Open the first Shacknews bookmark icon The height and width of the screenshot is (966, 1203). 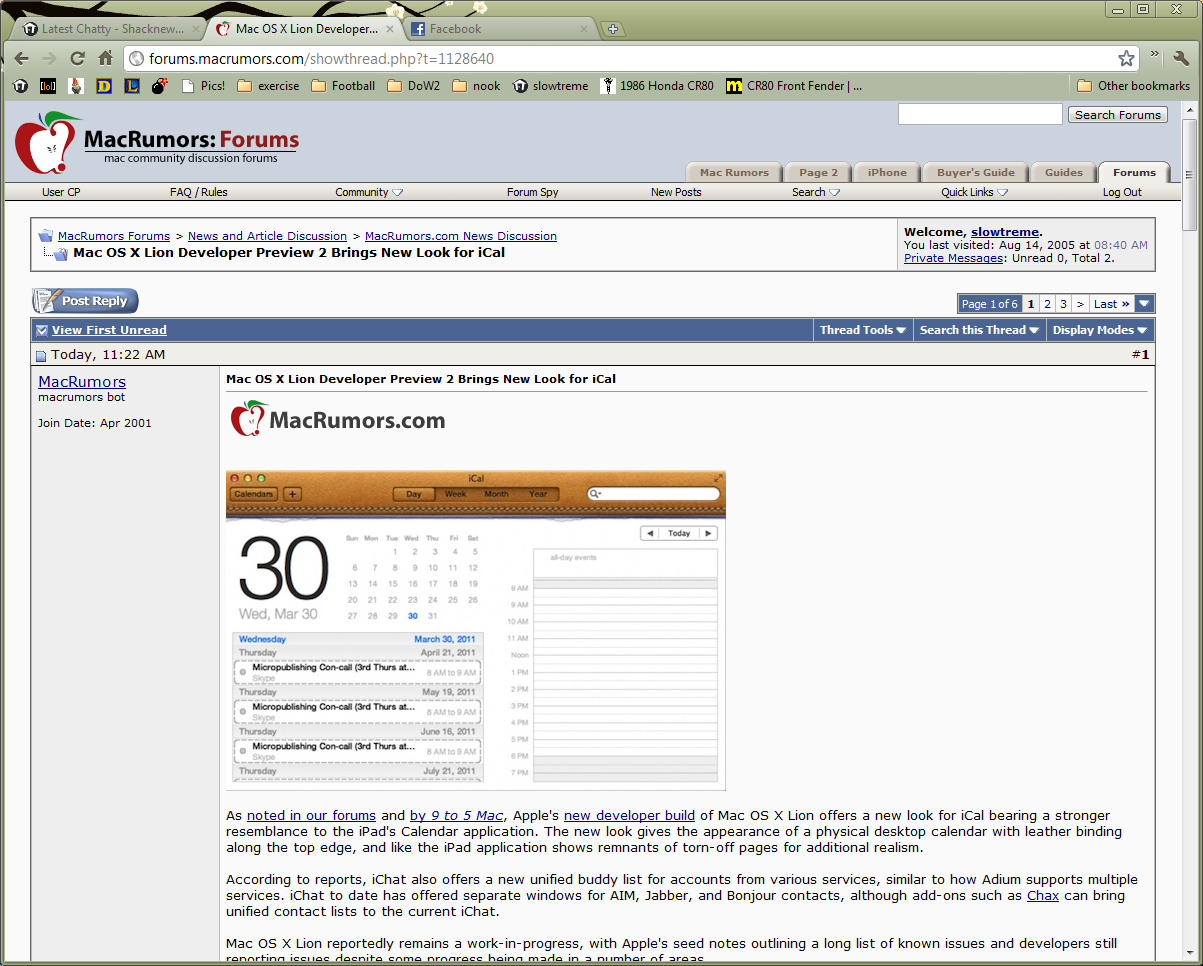coord(20,86)
